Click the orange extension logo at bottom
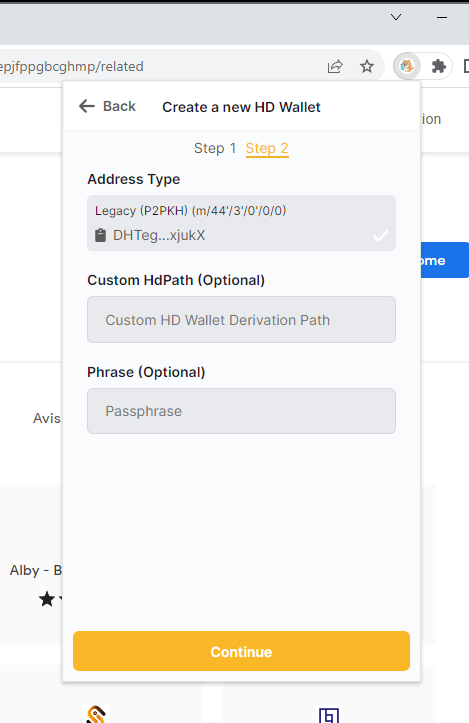469x723 pixels. [x=96, y=714]
